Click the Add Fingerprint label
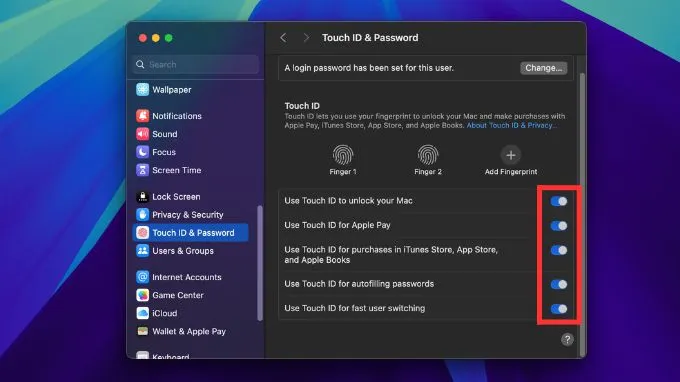This screenshot has width=680, height=382. (x=511, y=172)
